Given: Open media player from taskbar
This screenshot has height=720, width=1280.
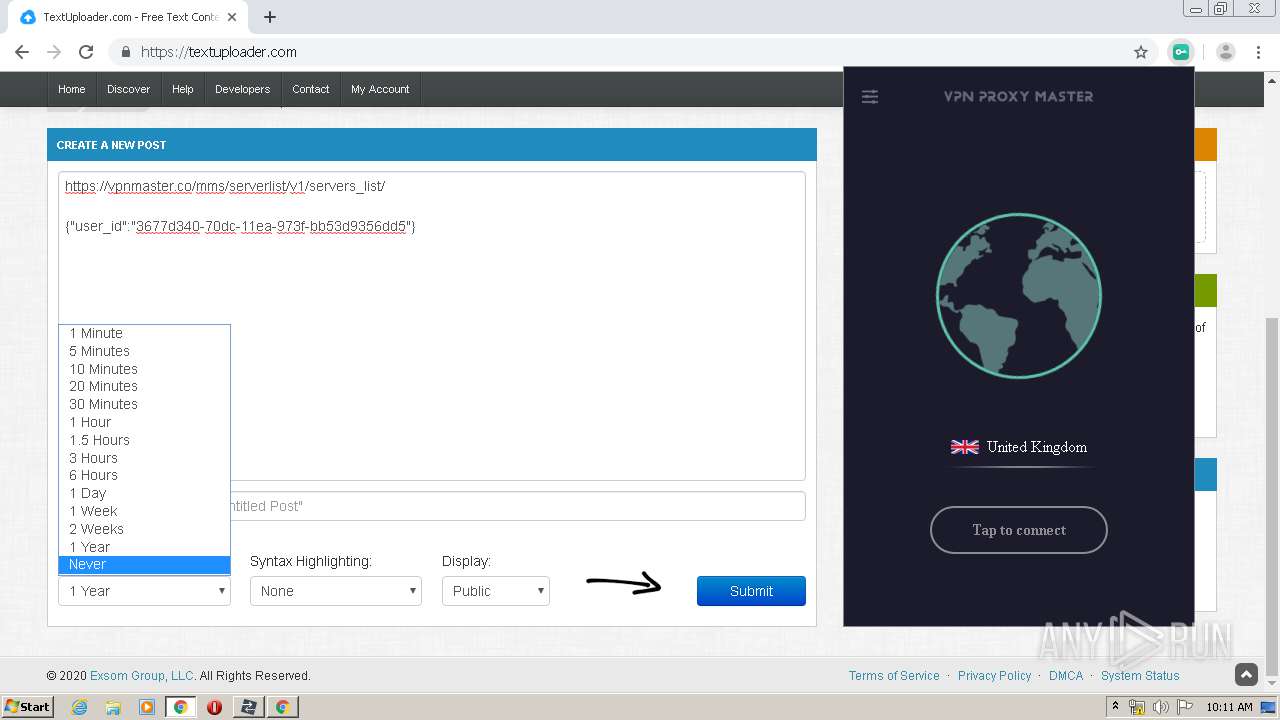Looking at the screenshot, I should pyautogui.click(x=147, y=707).
